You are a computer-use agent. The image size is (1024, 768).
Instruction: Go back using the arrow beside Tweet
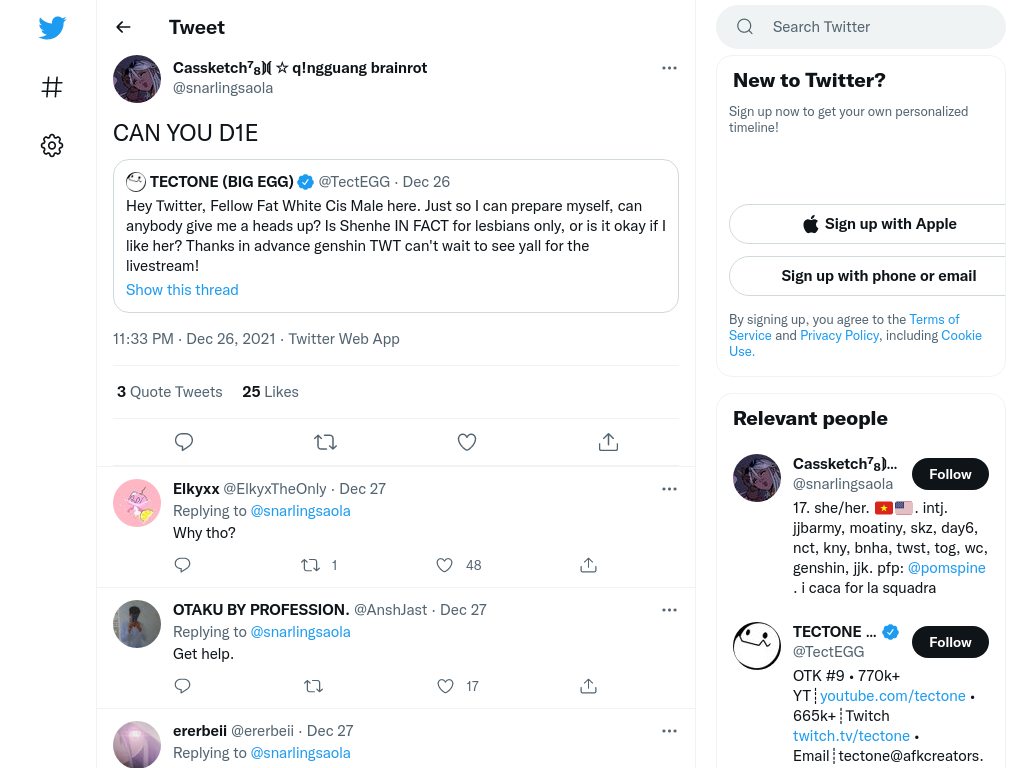click(x=123, y=27)
